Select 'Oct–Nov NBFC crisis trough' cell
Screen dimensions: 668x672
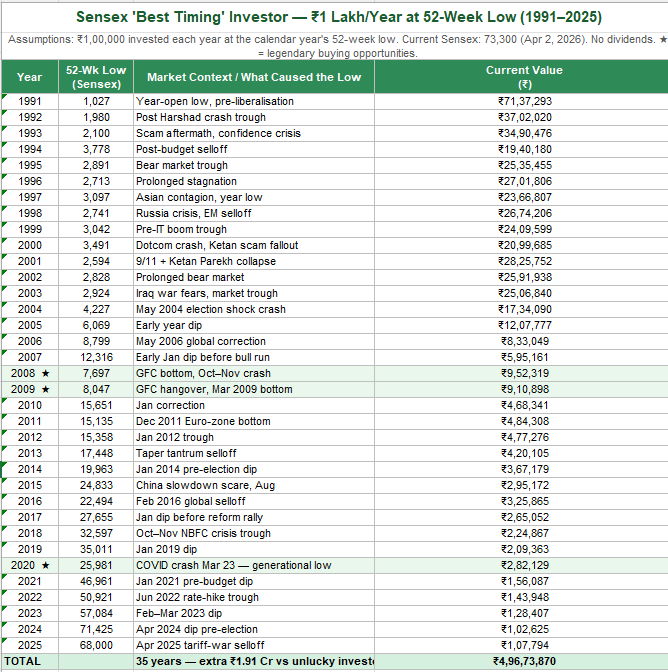click(x=254, y=533)
